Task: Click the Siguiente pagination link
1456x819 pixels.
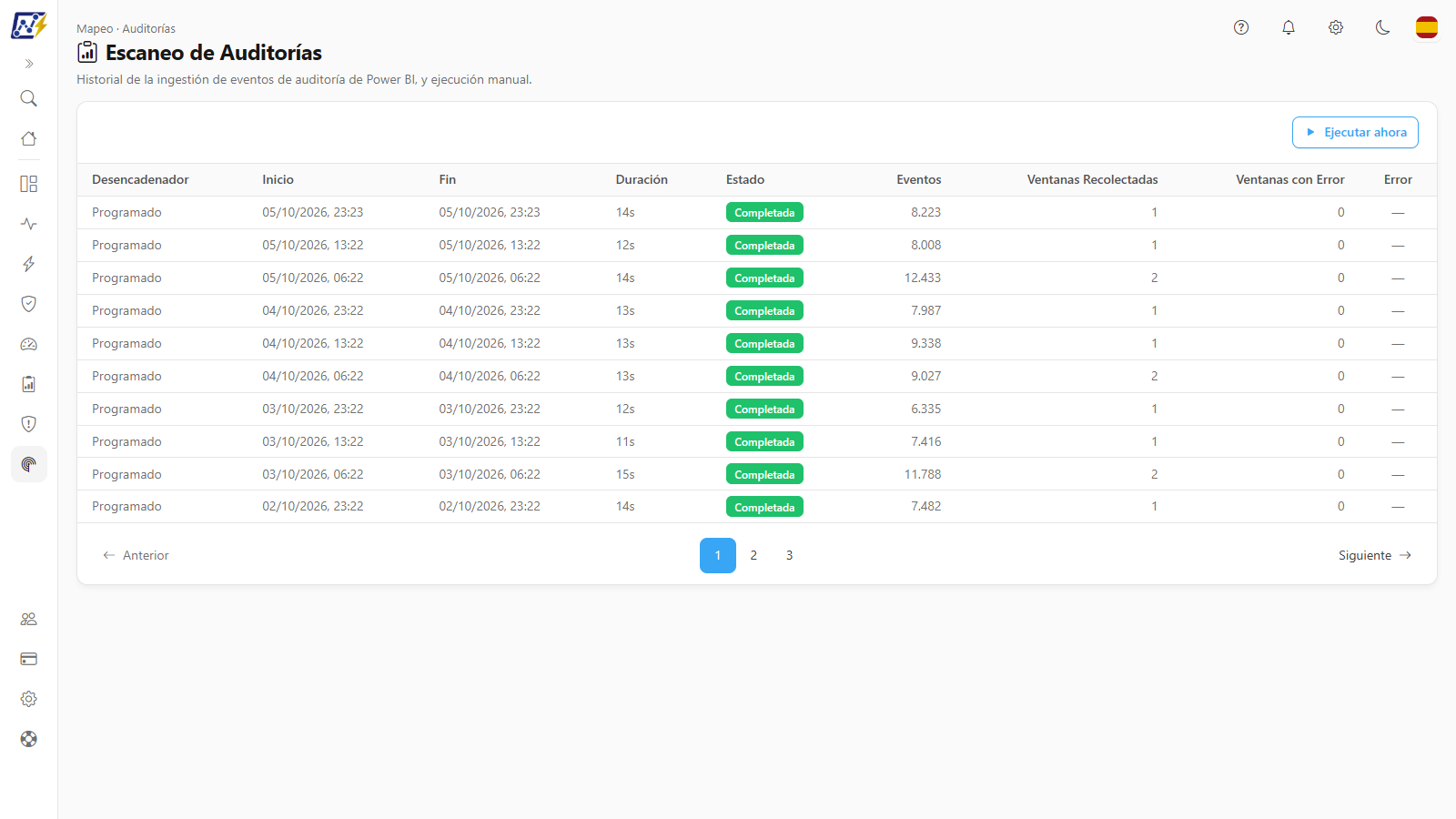Action: 1374,555
